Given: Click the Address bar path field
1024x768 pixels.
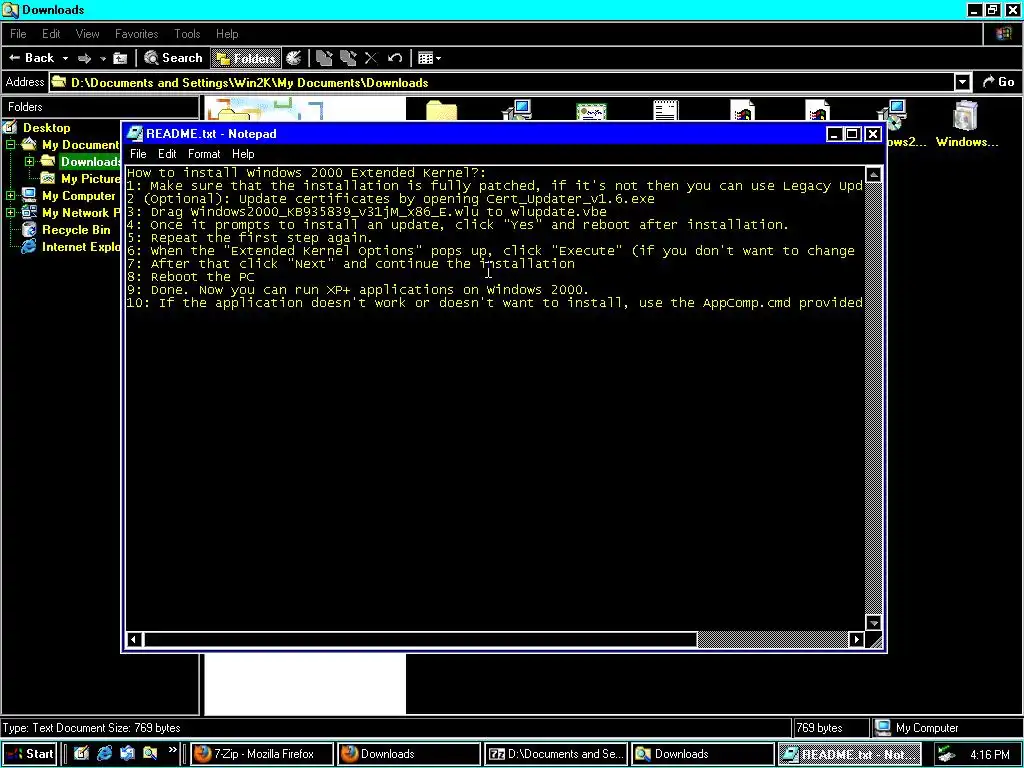Looking at the screenshot, I should click(503, 82).
